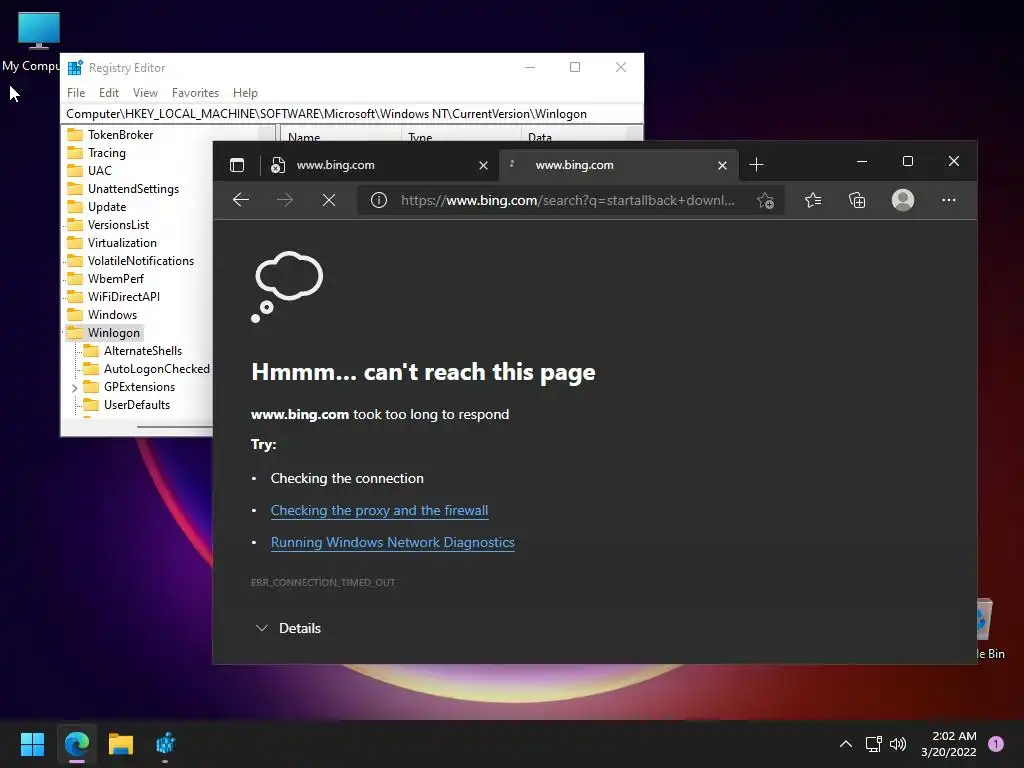Screen dimensions: 1024x768
Task: Select VolatileNotifications key in tree
Action: tap(140, 261)
